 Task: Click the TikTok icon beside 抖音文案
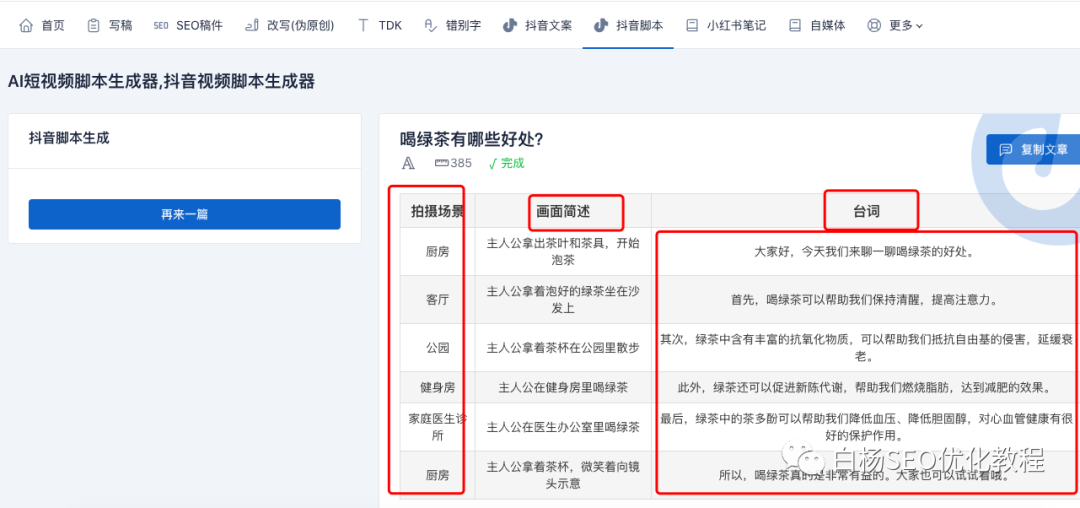point(510,26)
